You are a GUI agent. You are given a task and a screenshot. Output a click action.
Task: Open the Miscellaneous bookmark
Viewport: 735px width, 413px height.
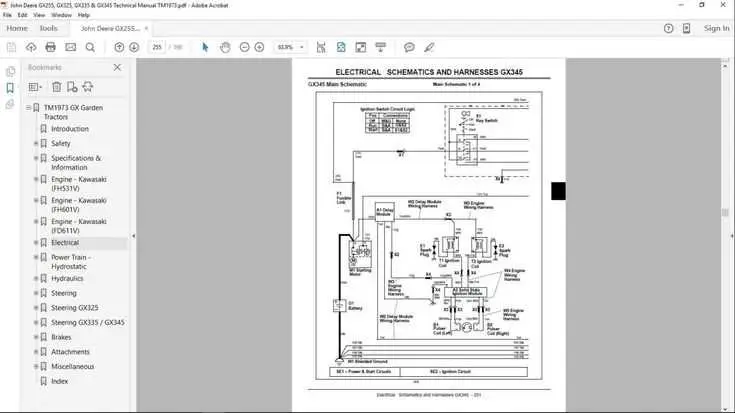click(73, 367)
